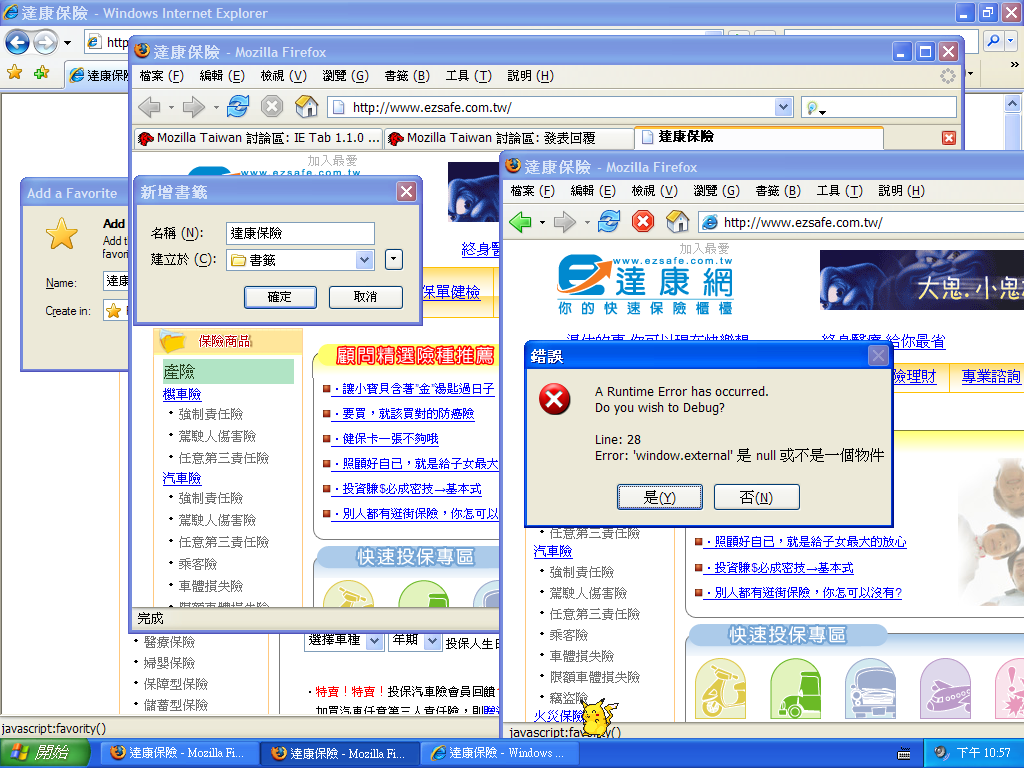1024x768 pixels.
Task: Click the 機車險 link in rear Firefox
Action: click(x=182, y=394)
